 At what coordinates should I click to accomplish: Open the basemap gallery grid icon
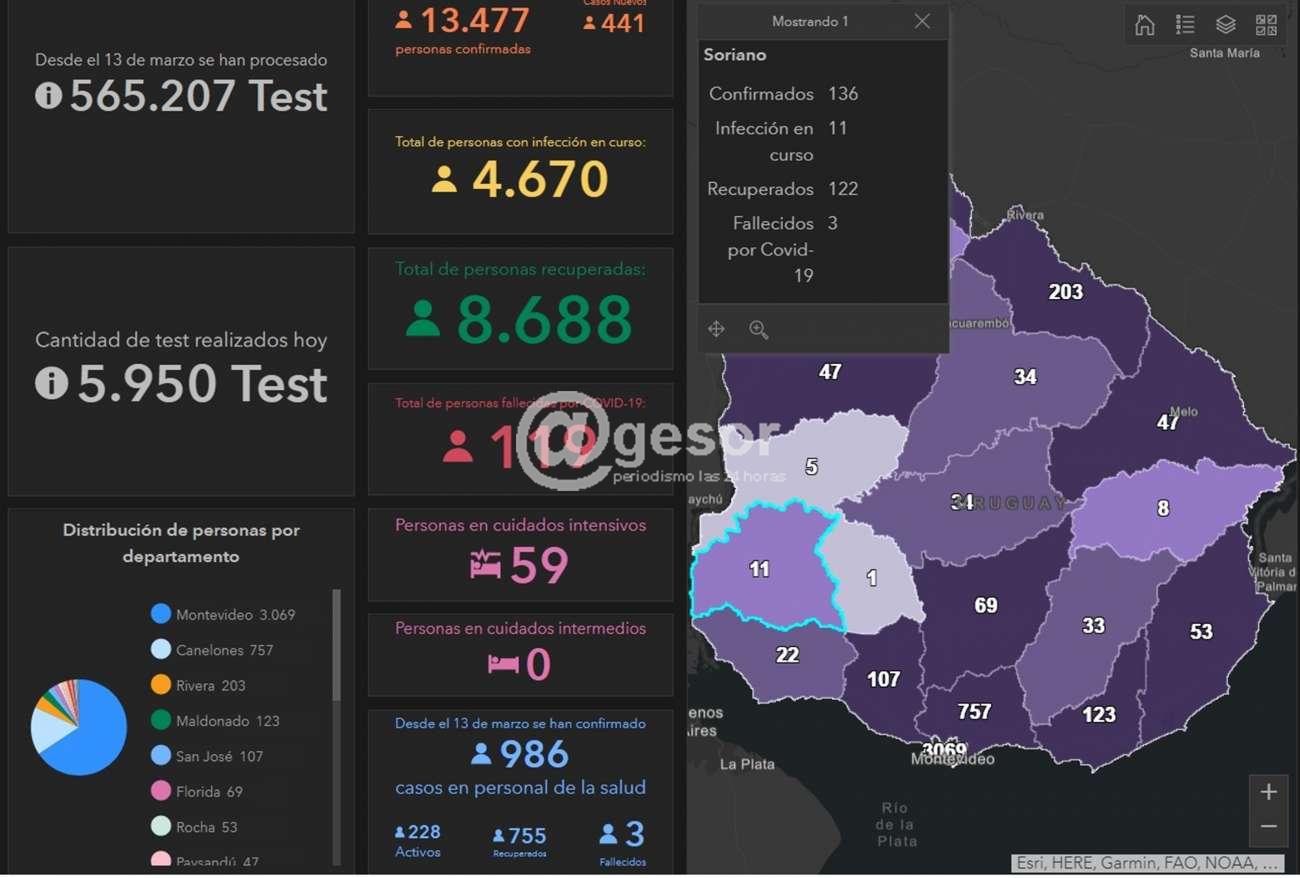pyautogui.click(x=1266, y=25)
